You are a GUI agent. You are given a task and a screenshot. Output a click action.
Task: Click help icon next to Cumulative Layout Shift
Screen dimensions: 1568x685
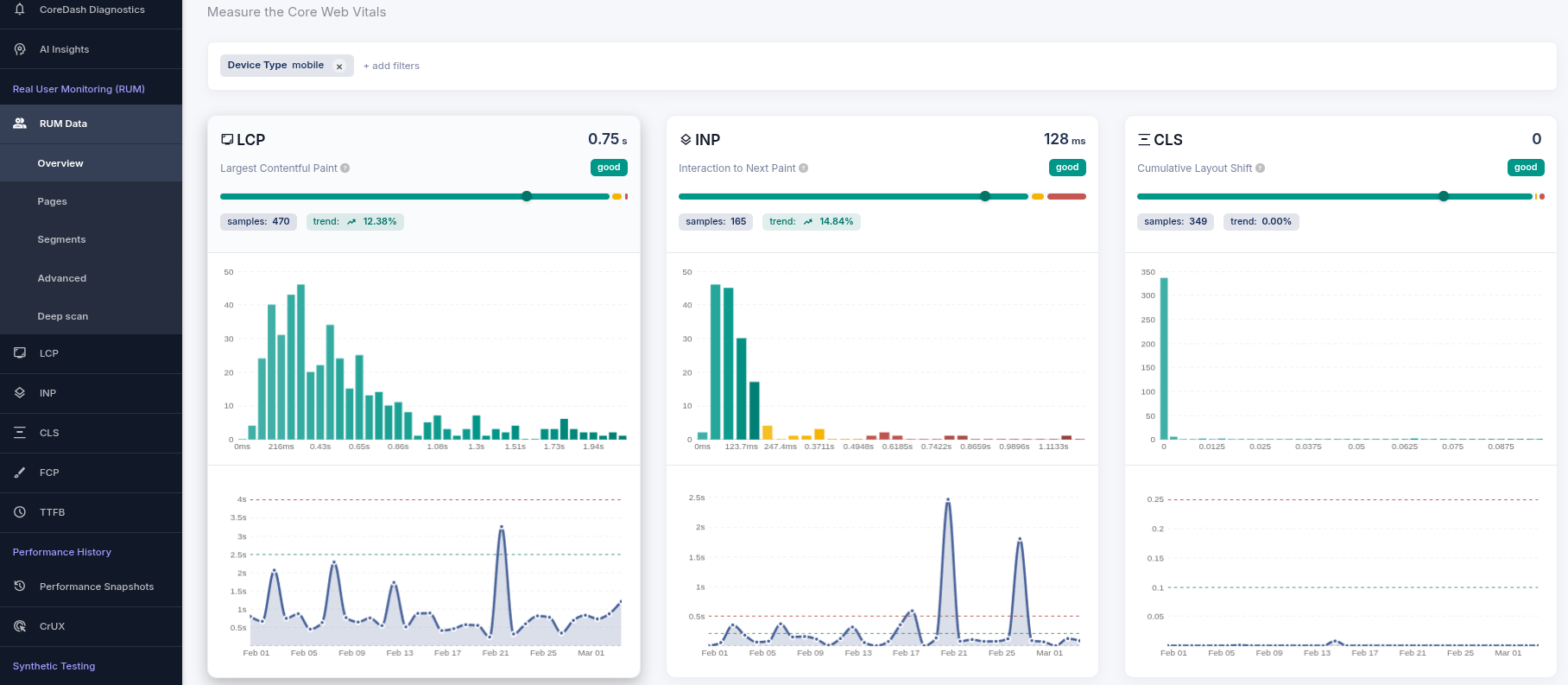(x=1261, y=168)
